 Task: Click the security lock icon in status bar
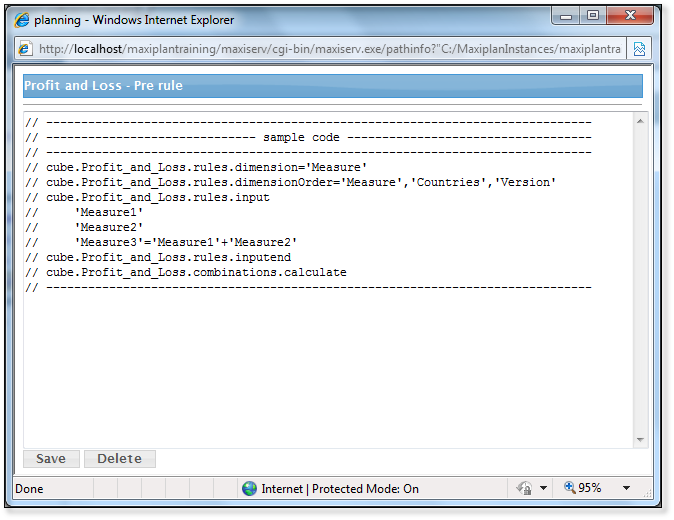523,488
